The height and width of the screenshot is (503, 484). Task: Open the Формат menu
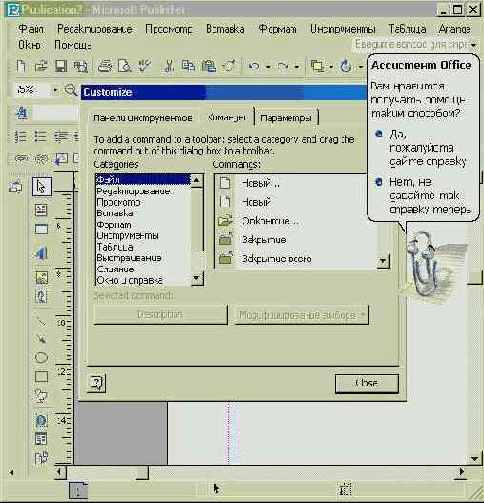click(277, 29)
